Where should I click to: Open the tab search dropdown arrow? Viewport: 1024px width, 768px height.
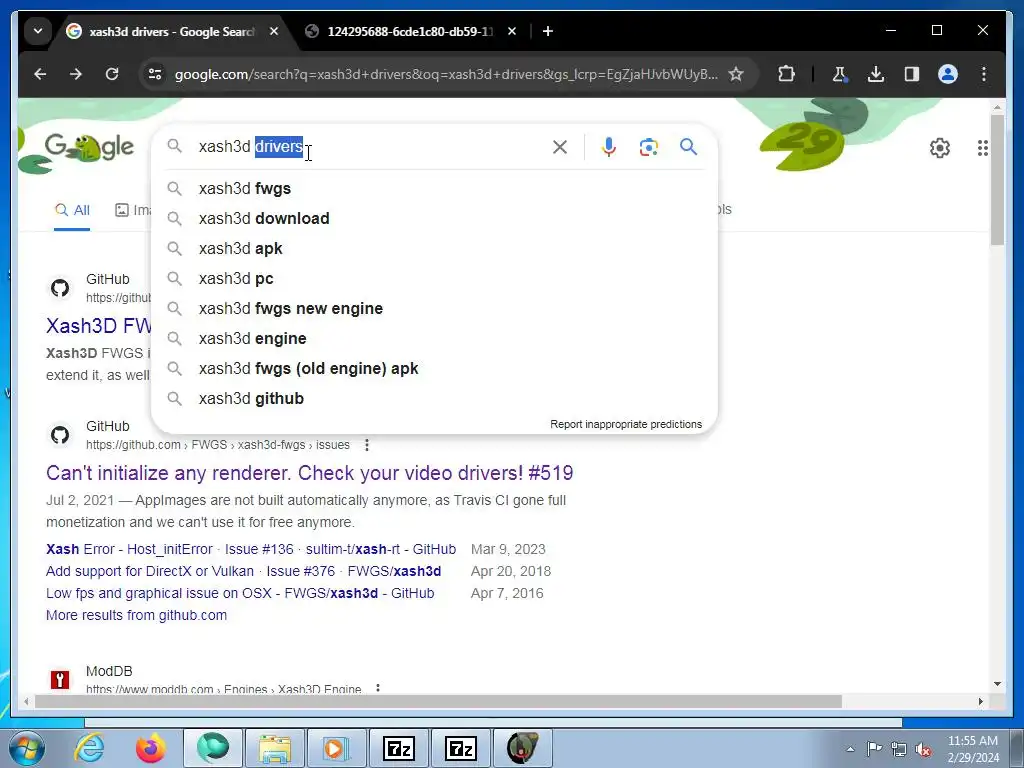38,31
